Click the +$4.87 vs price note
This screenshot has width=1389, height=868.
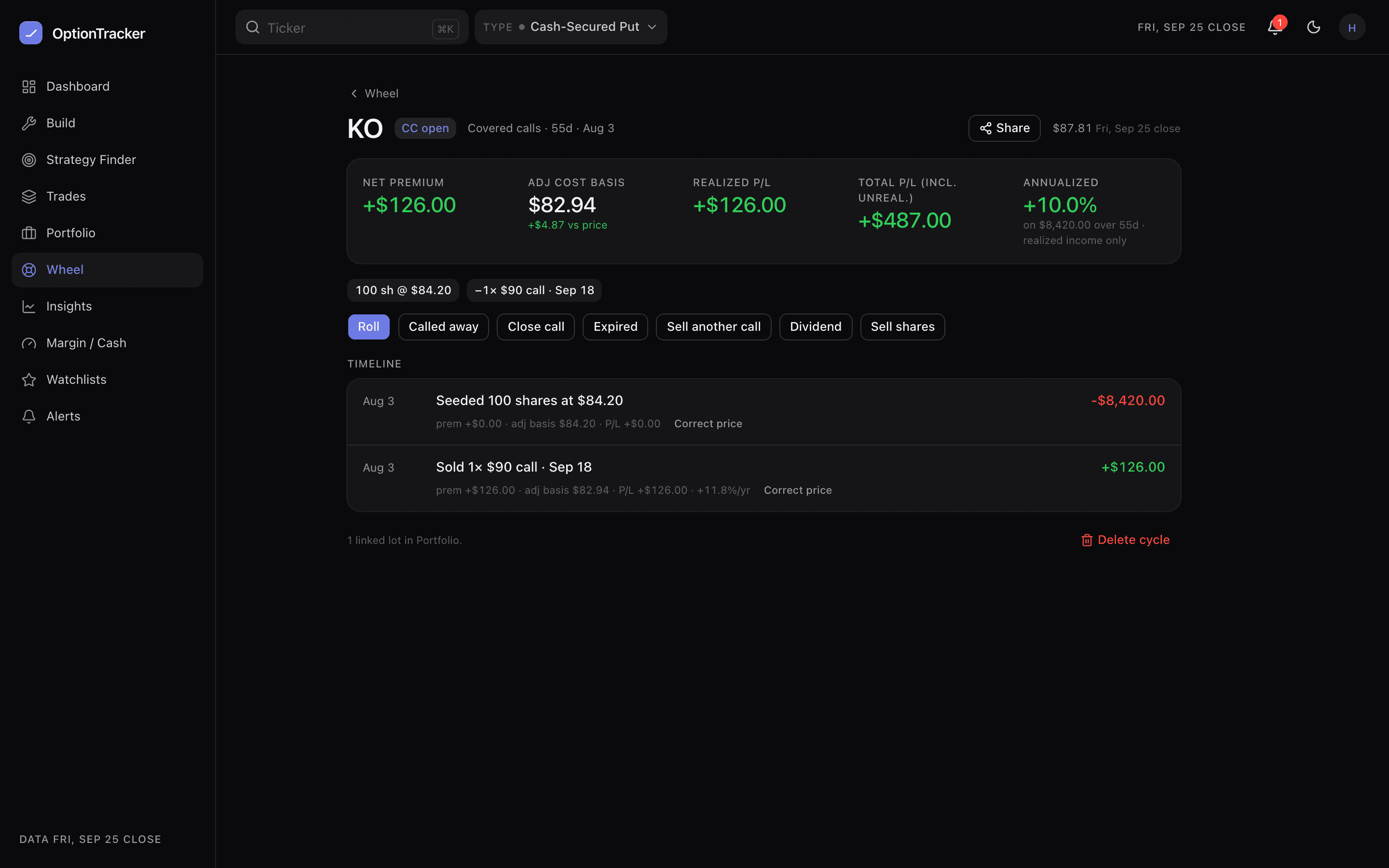(x=568, y=225)
